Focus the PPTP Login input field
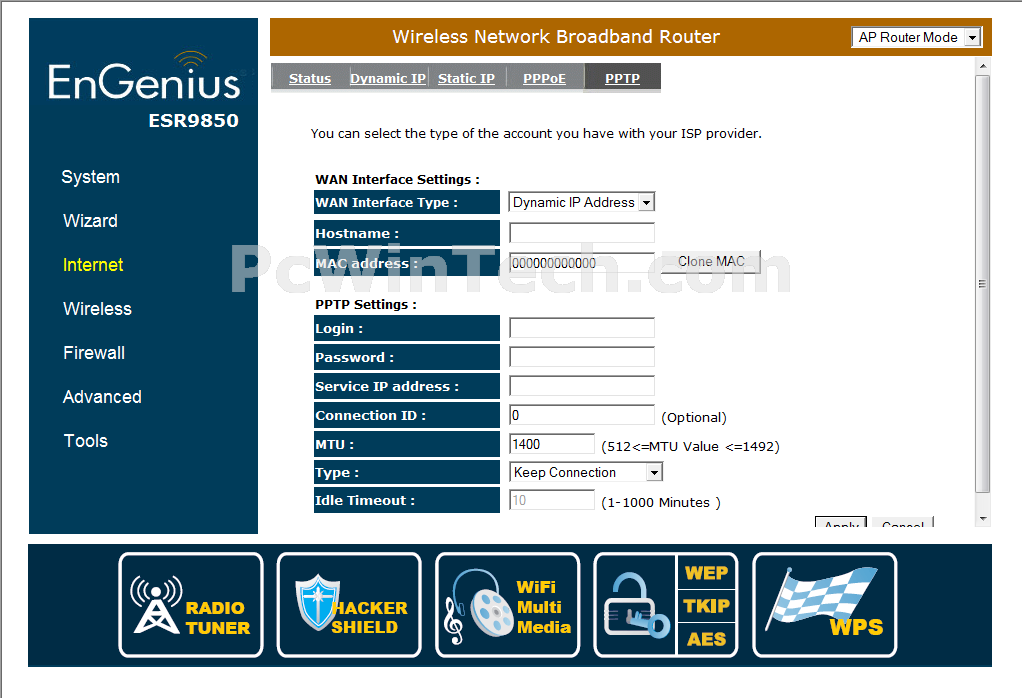Screen dimensions: 1022x698 point(581,328)
